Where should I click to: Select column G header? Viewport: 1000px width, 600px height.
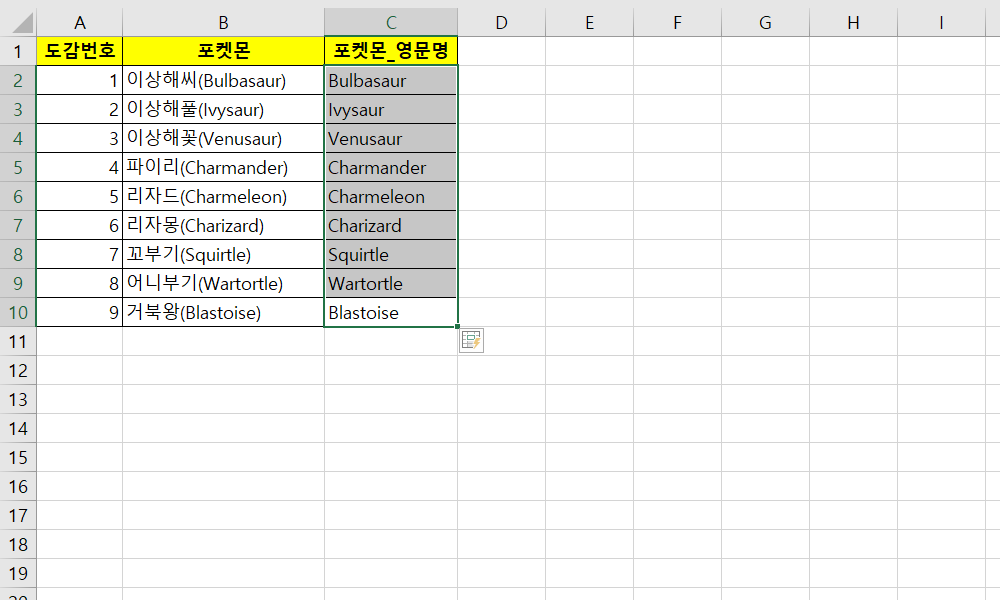765,23
